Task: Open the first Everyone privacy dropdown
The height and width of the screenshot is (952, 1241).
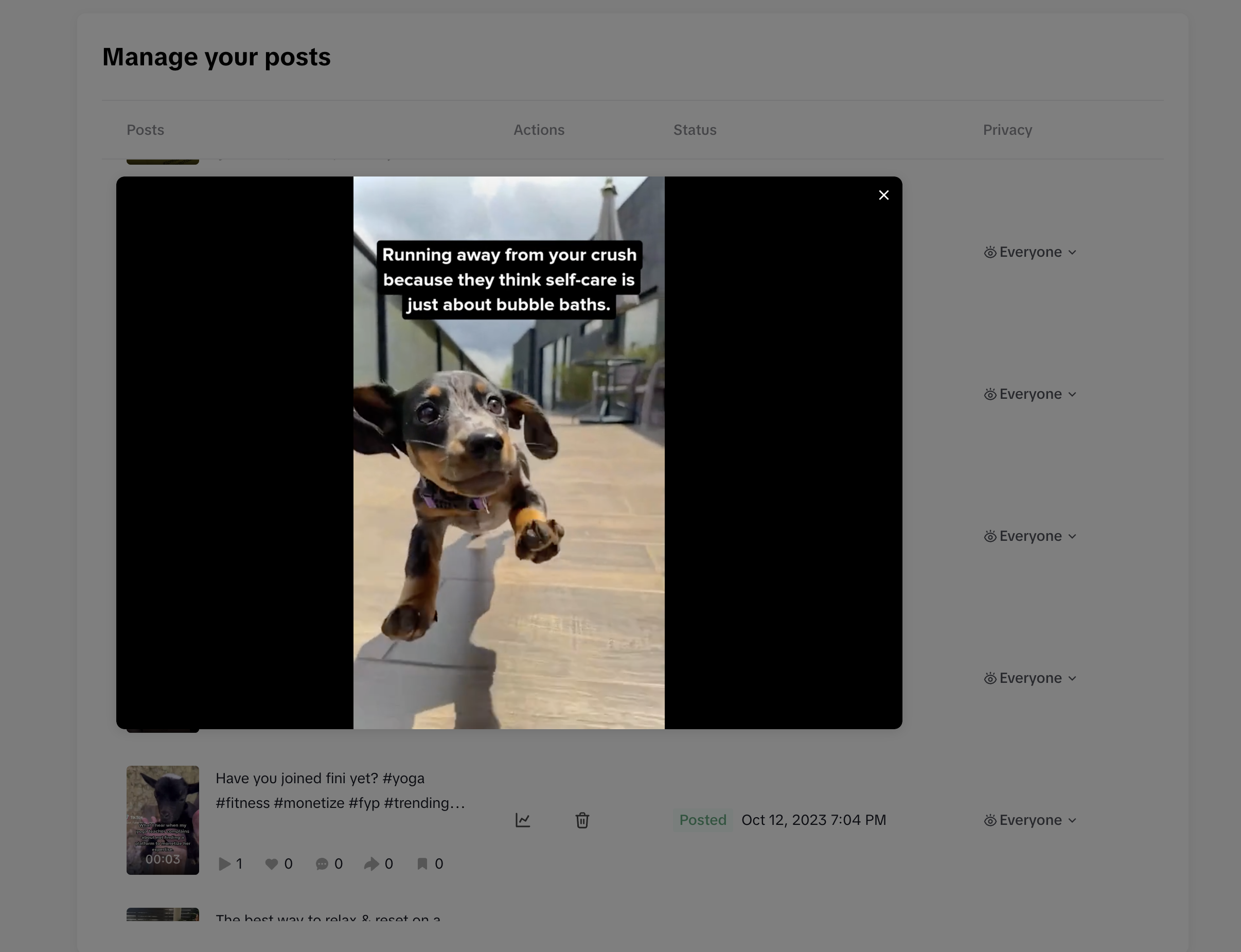Action: [1029, 252]
